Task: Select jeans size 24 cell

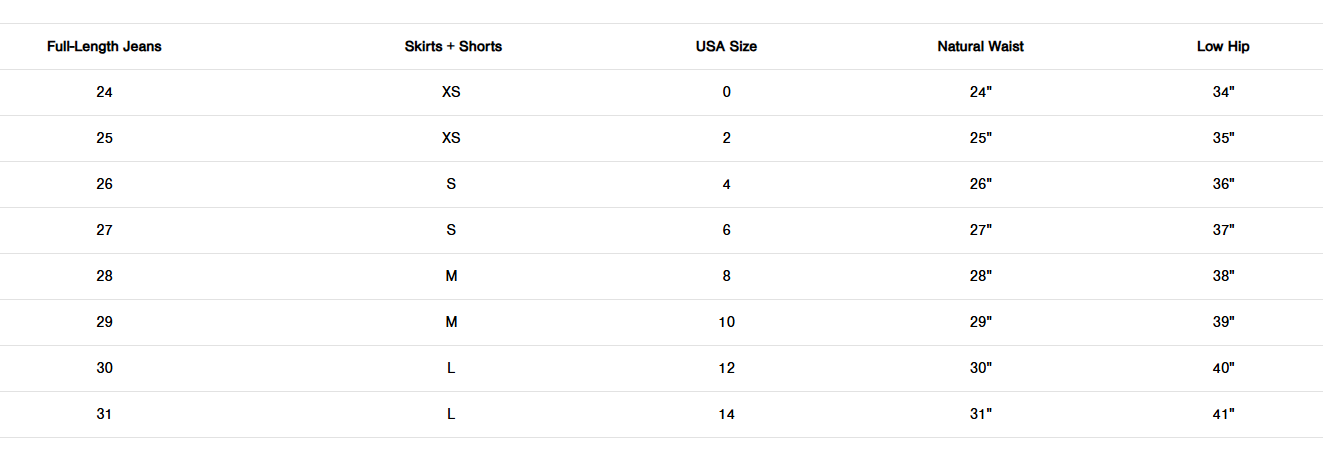Action: click(x=104, y=92)
